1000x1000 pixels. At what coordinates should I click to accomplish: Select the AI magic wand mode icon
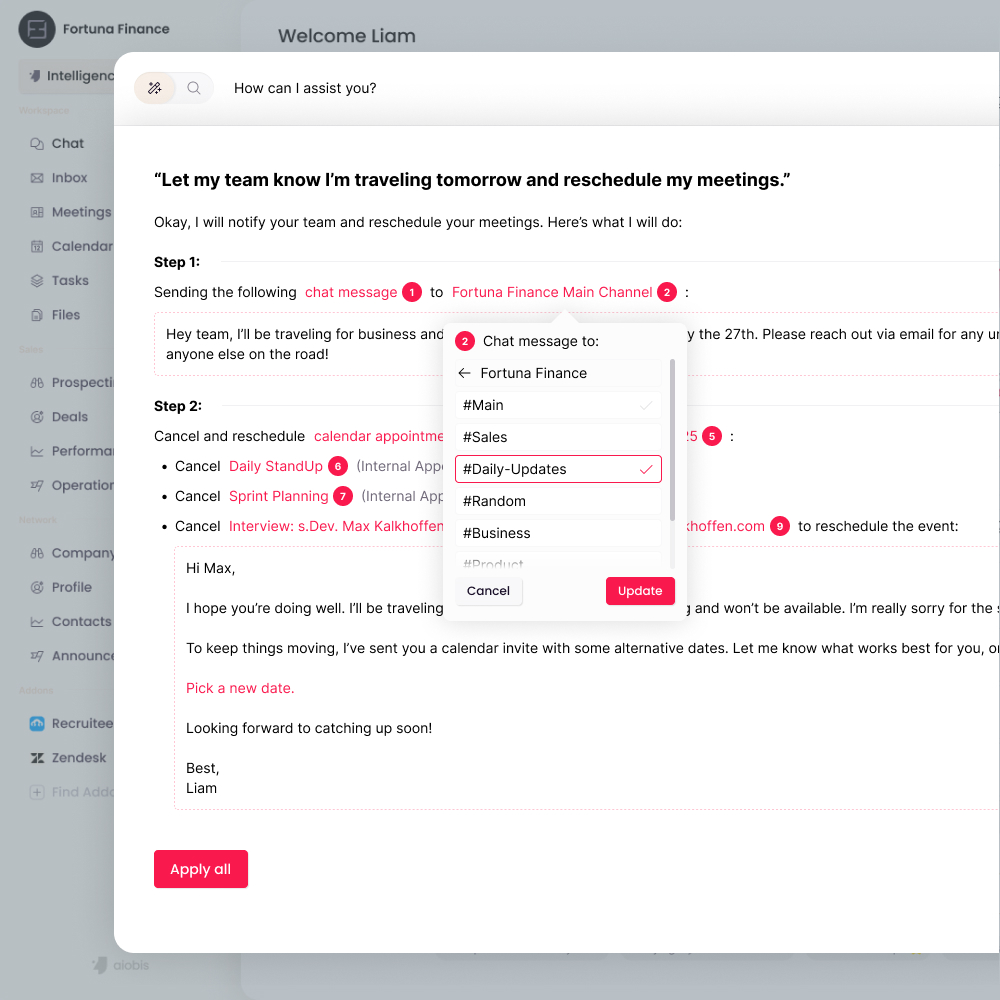pos(155,88)
